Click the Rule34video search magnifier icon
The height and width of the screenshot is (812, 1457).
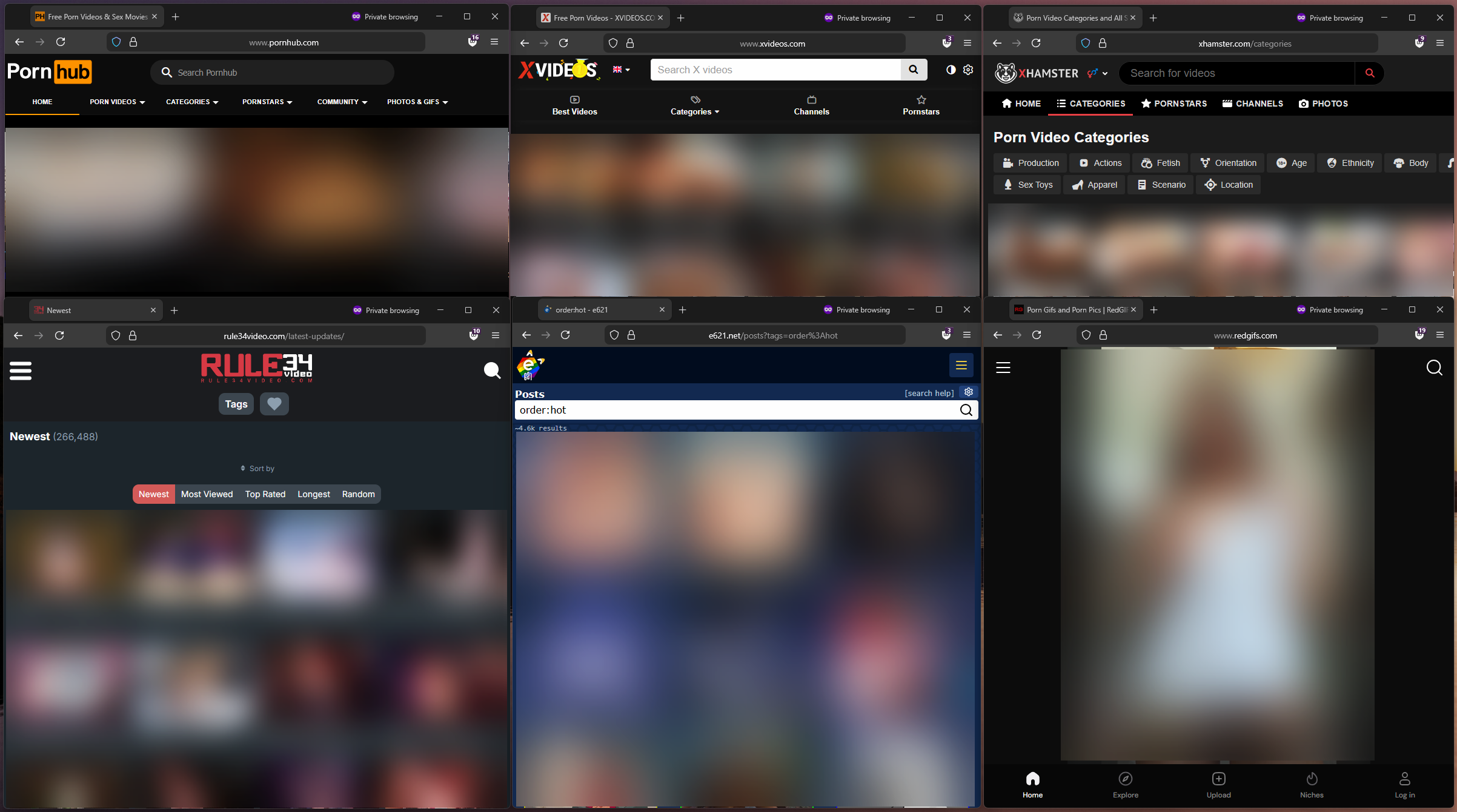(x=492, y=371)
